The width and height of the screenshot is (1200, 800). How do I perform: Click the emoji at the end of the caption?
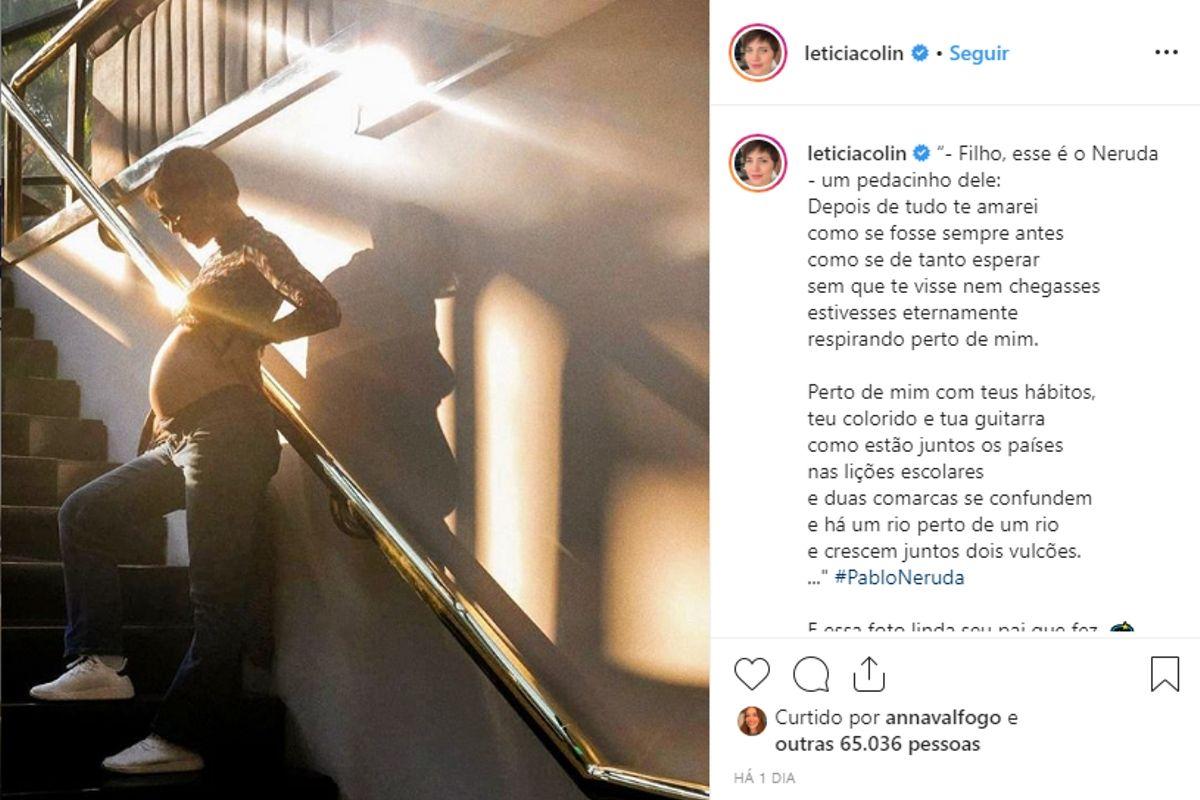pos(1122,630)
